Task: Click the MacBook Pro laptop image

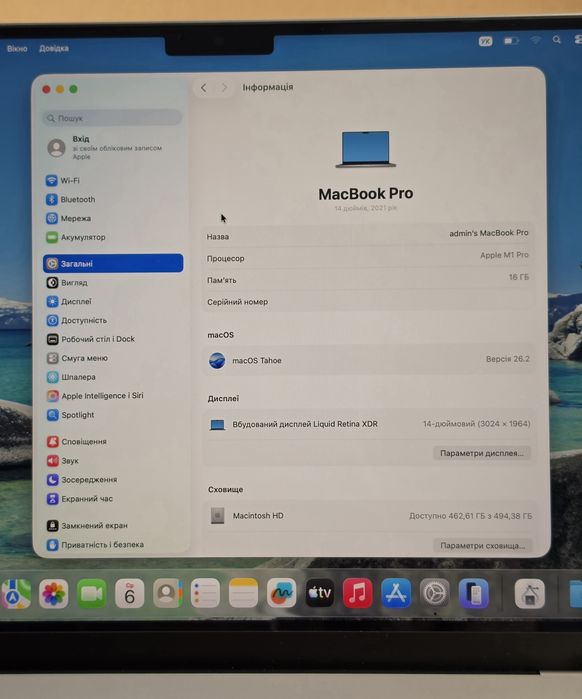Action: (365, 149)
